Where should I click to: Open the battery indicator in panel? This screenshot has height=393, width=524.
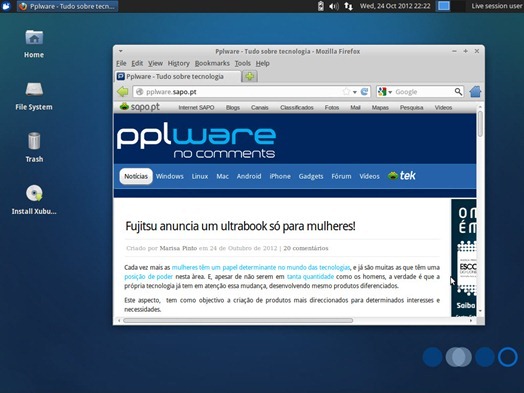(320, 6)
